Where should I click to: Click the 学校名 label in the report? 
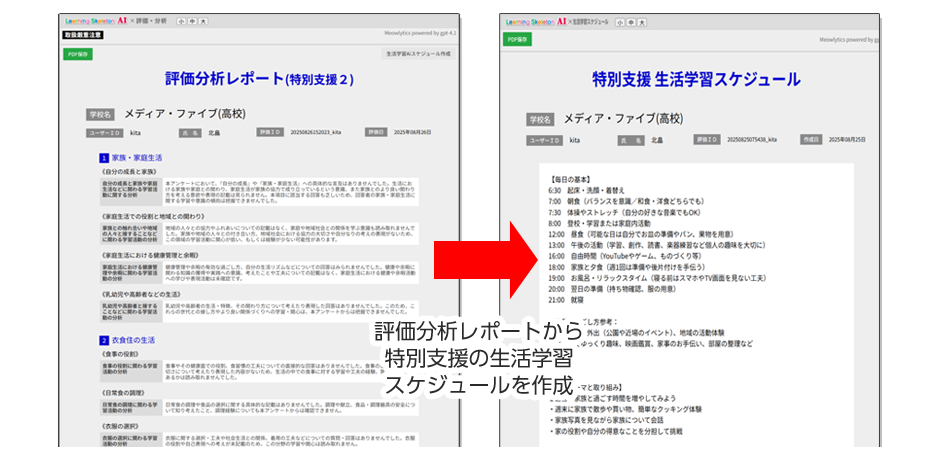[101, 115]
